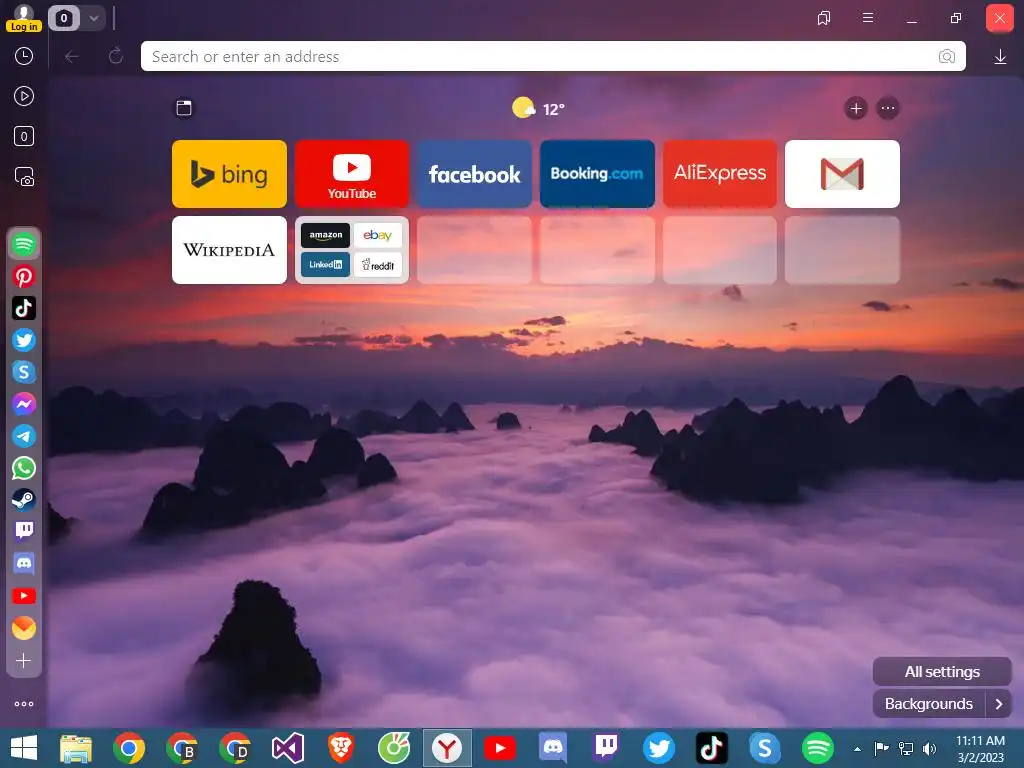Click the All settings button
Viewport: 1024px width, 768px height.
(x=942, y=671)
